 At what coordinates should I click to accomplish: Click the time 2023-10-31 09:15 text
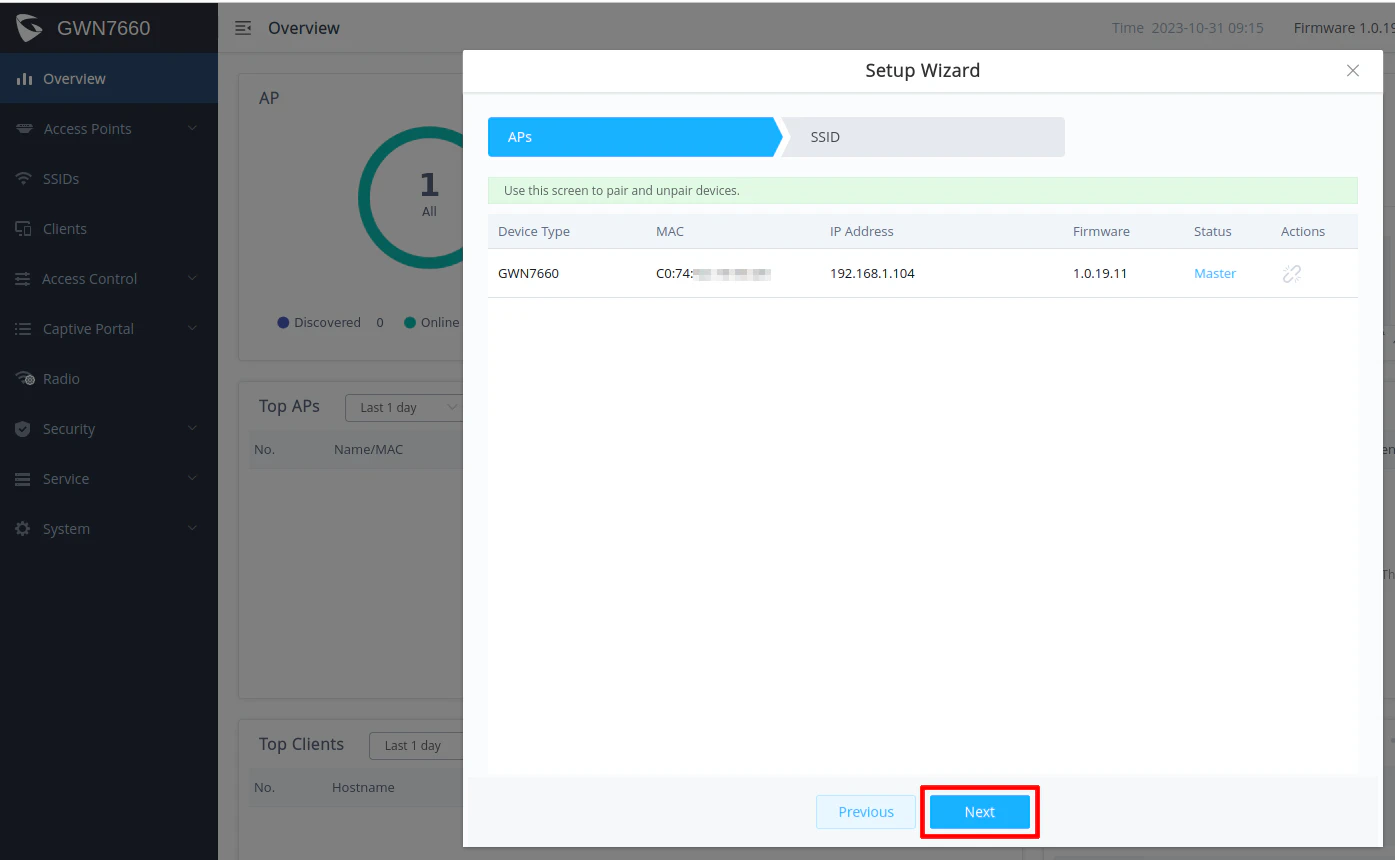(1188, 28)
